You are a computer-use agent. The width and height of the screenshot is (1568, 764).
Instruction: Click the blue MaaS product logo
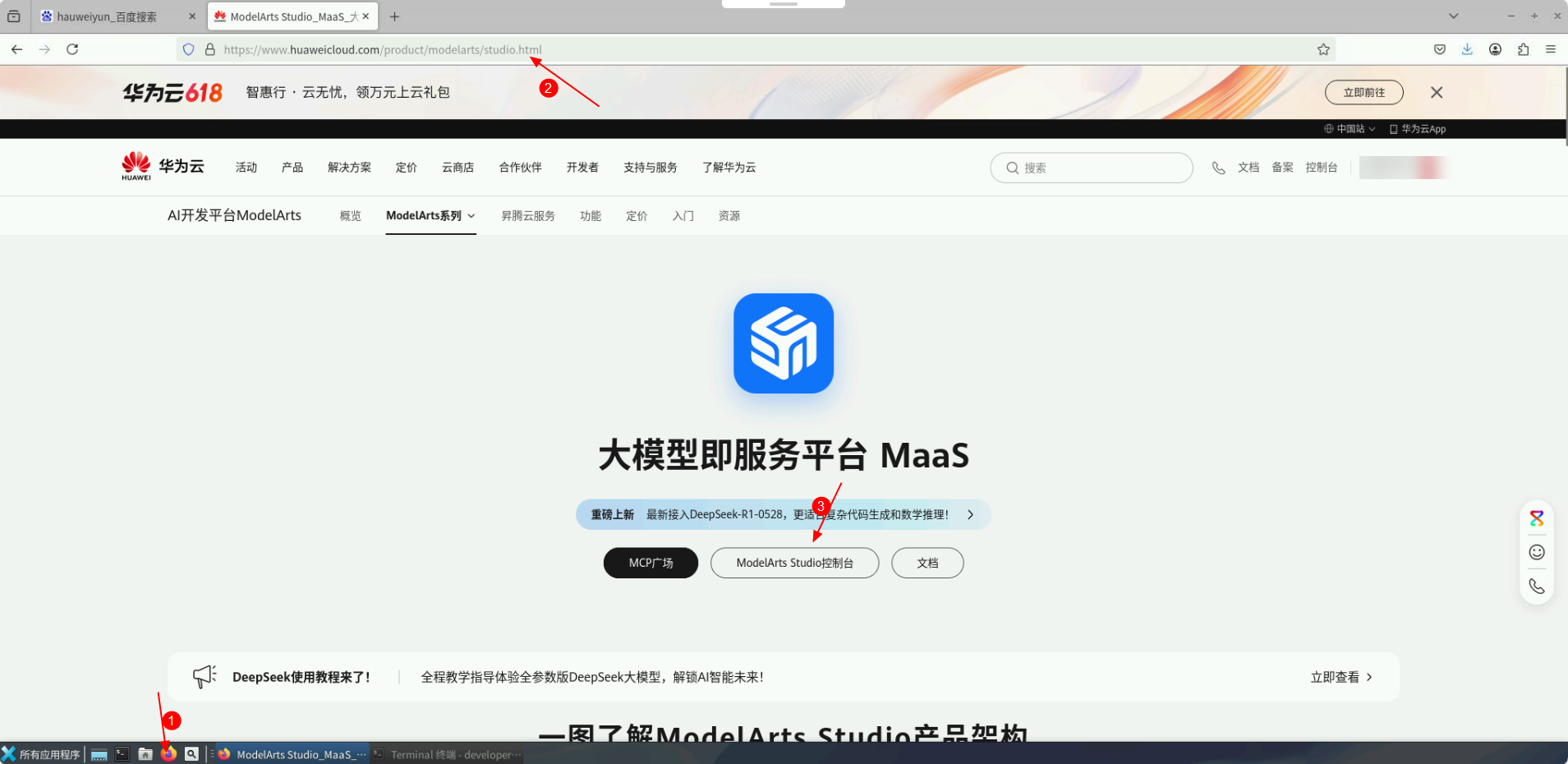coord(784,343)
